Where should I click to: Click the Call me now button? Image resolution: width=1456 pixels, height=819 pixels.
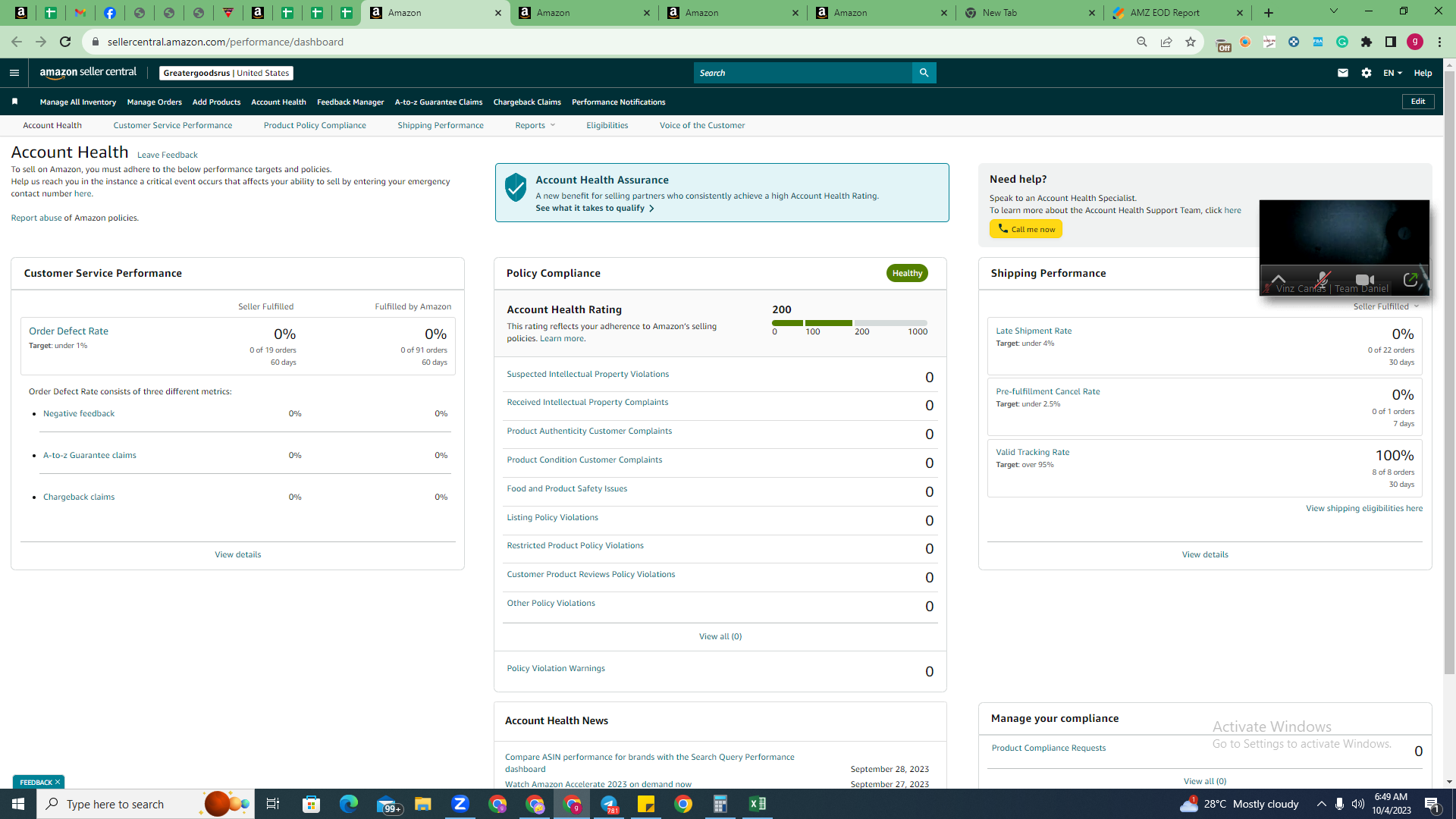[1025, 229]
